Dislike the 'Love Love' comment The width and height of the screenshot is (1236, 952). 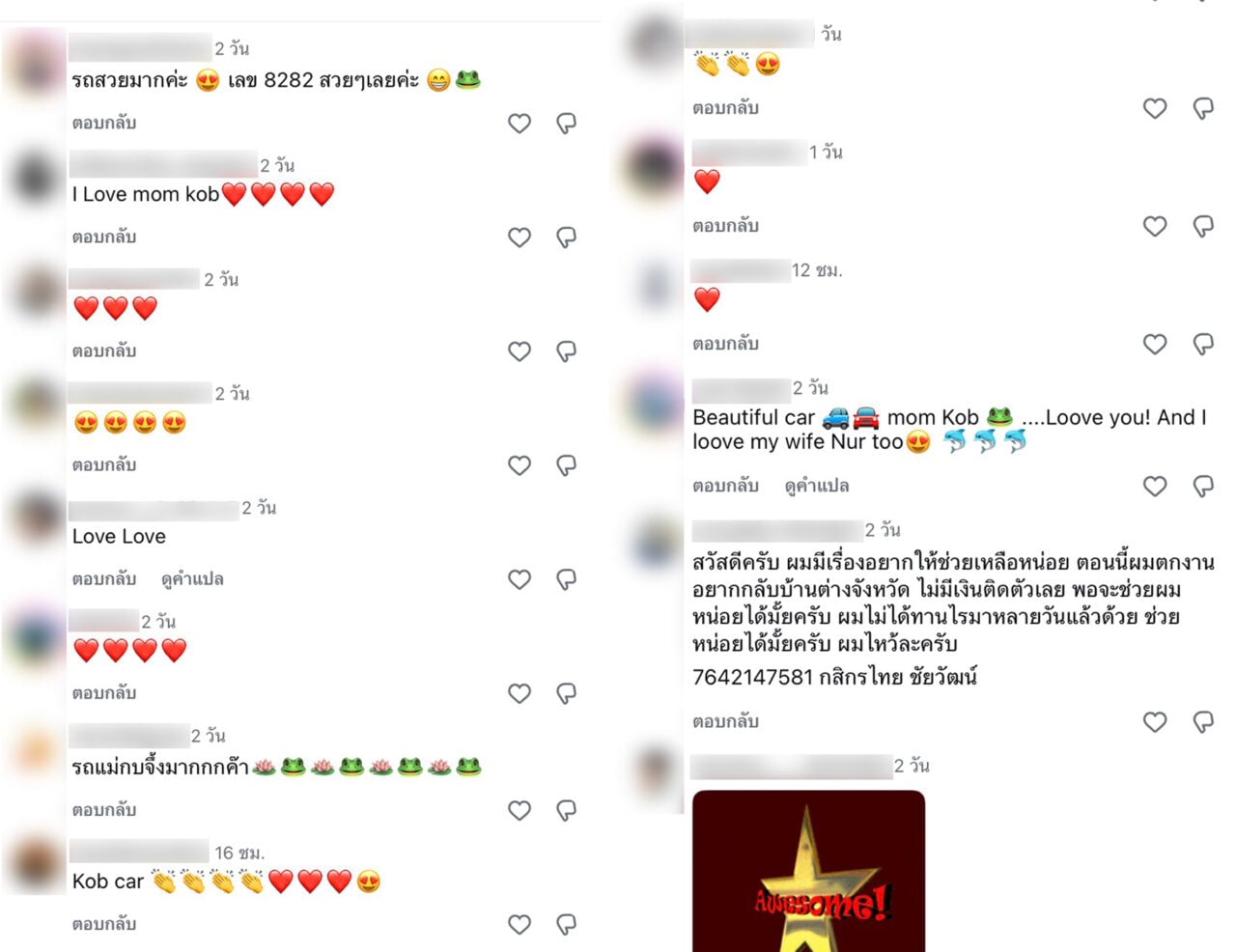[x=567, y=579]
